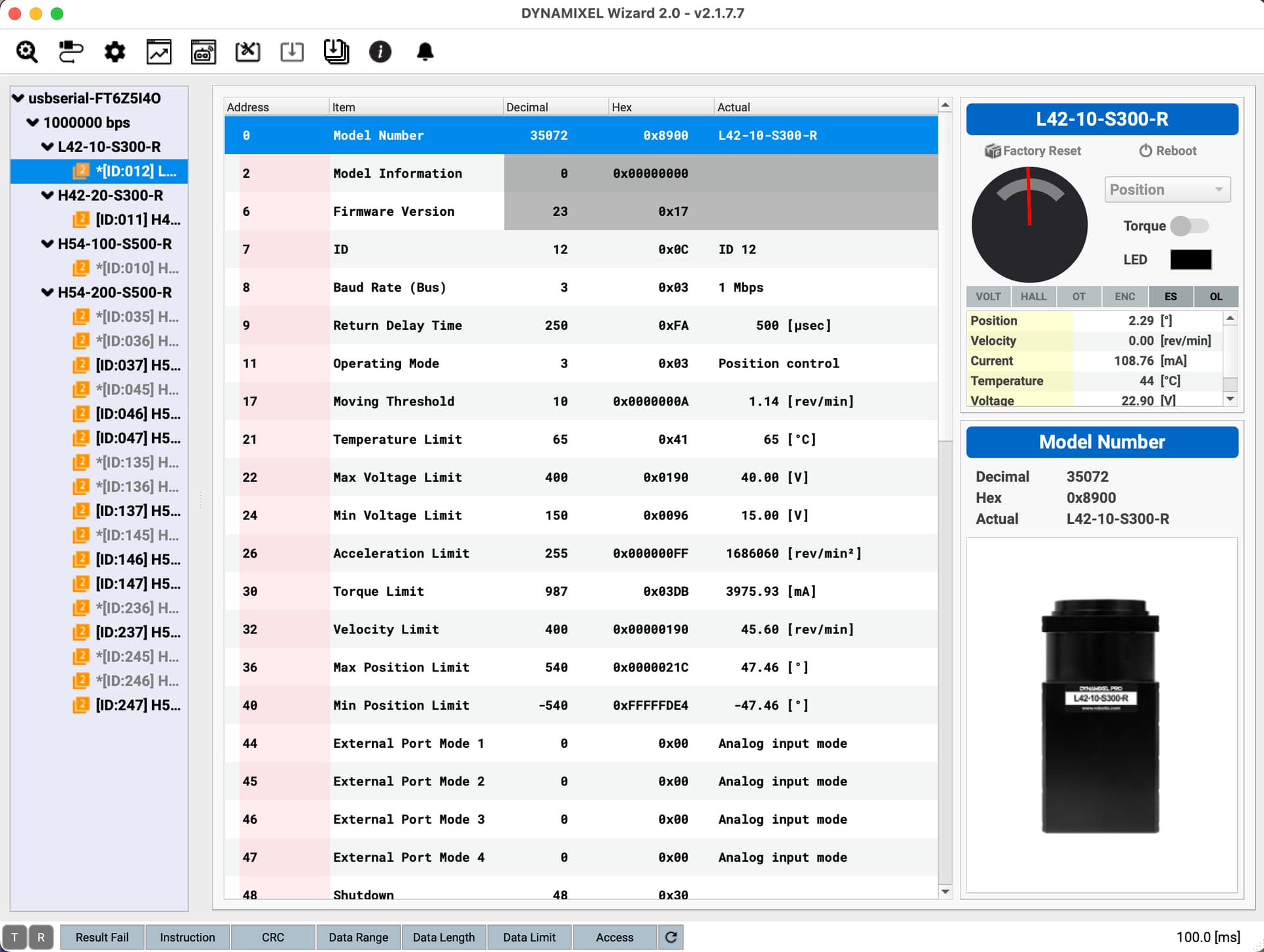Screen dimensions: 1264x952
Task: Click the Reboot button label
Action: (x=1176, y=151)
